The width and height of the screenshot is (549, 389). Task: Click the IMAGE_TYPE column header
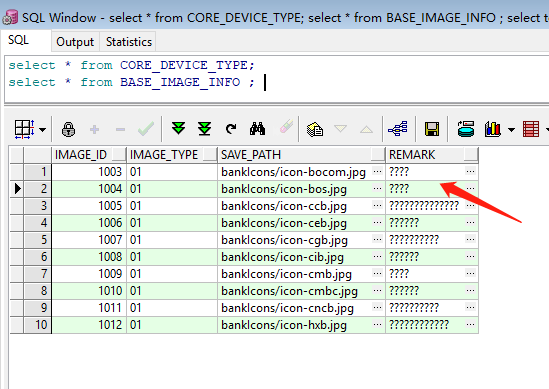point(172,155)
